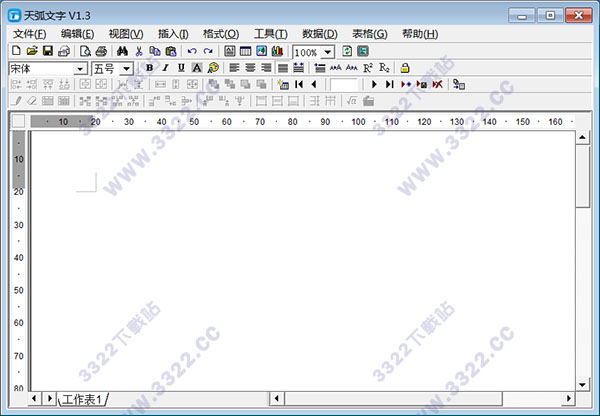
Task: Undo the last action
Action: [192, 51]
